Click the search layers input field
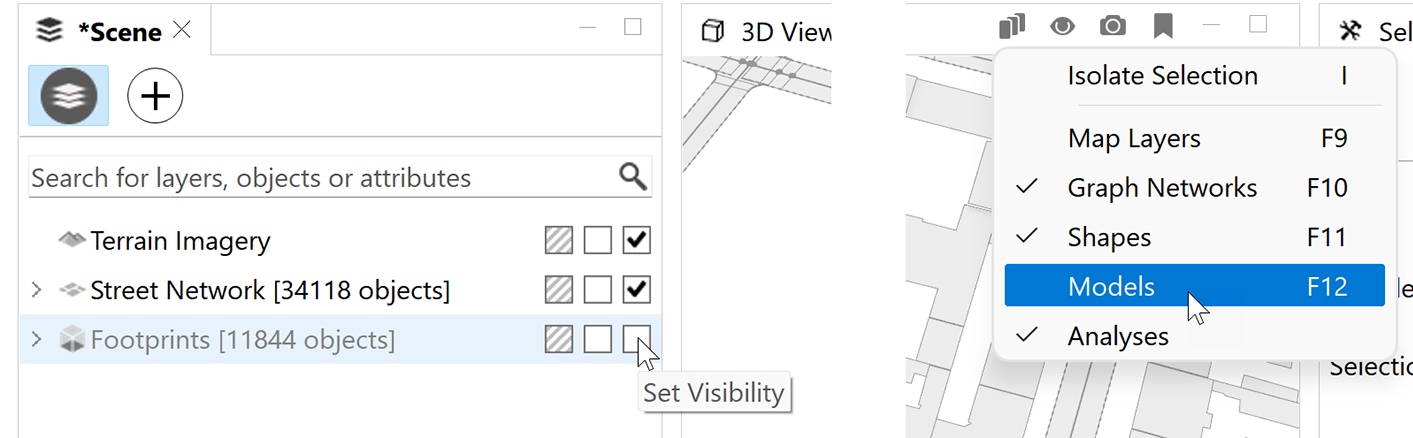The width and height of the screenshot is (1413, 438). coord(320,178)
